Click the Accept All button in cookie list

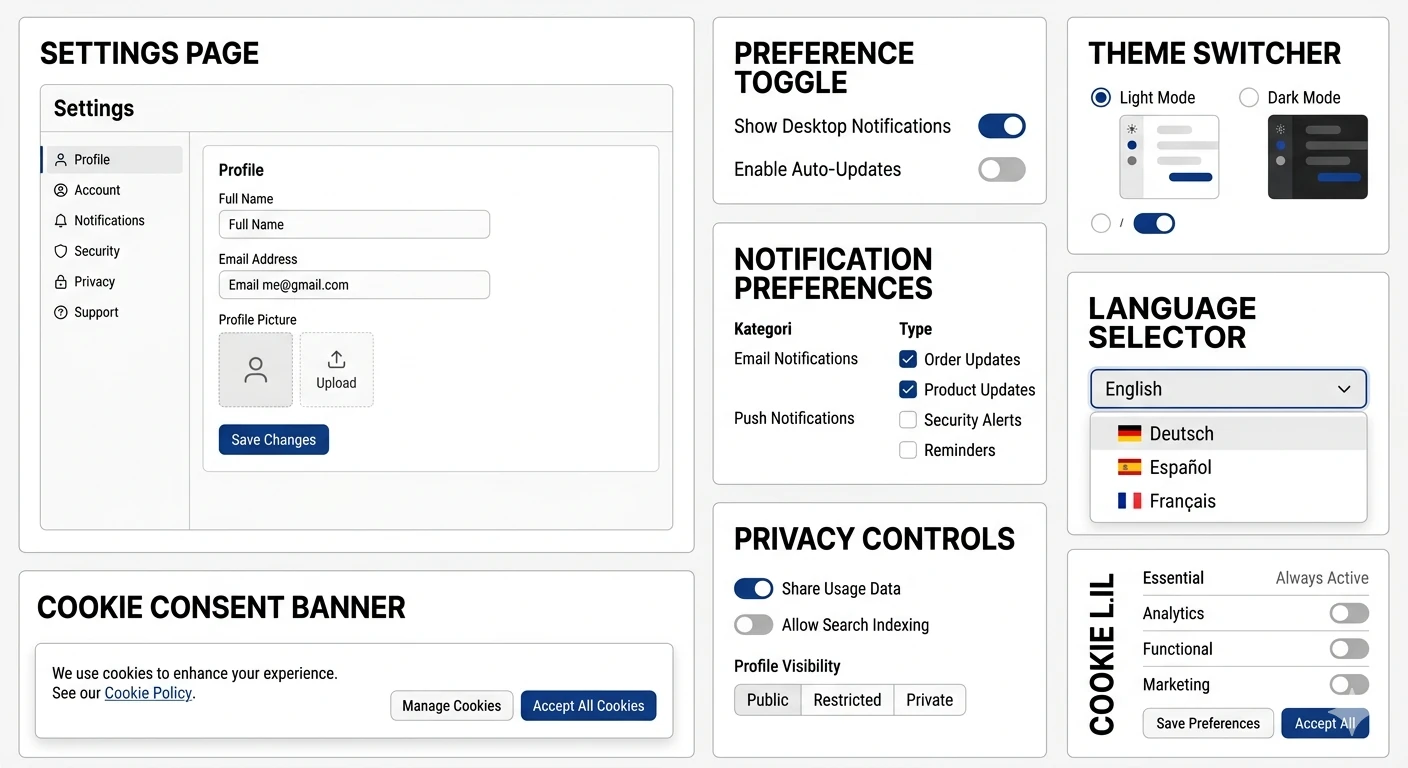click(1325, 723)
